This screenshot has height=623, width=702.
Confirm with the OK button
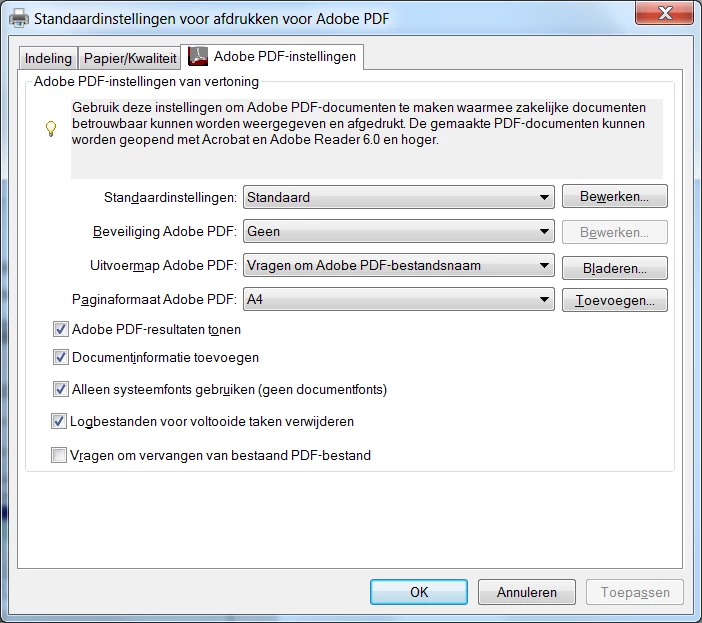419,592
